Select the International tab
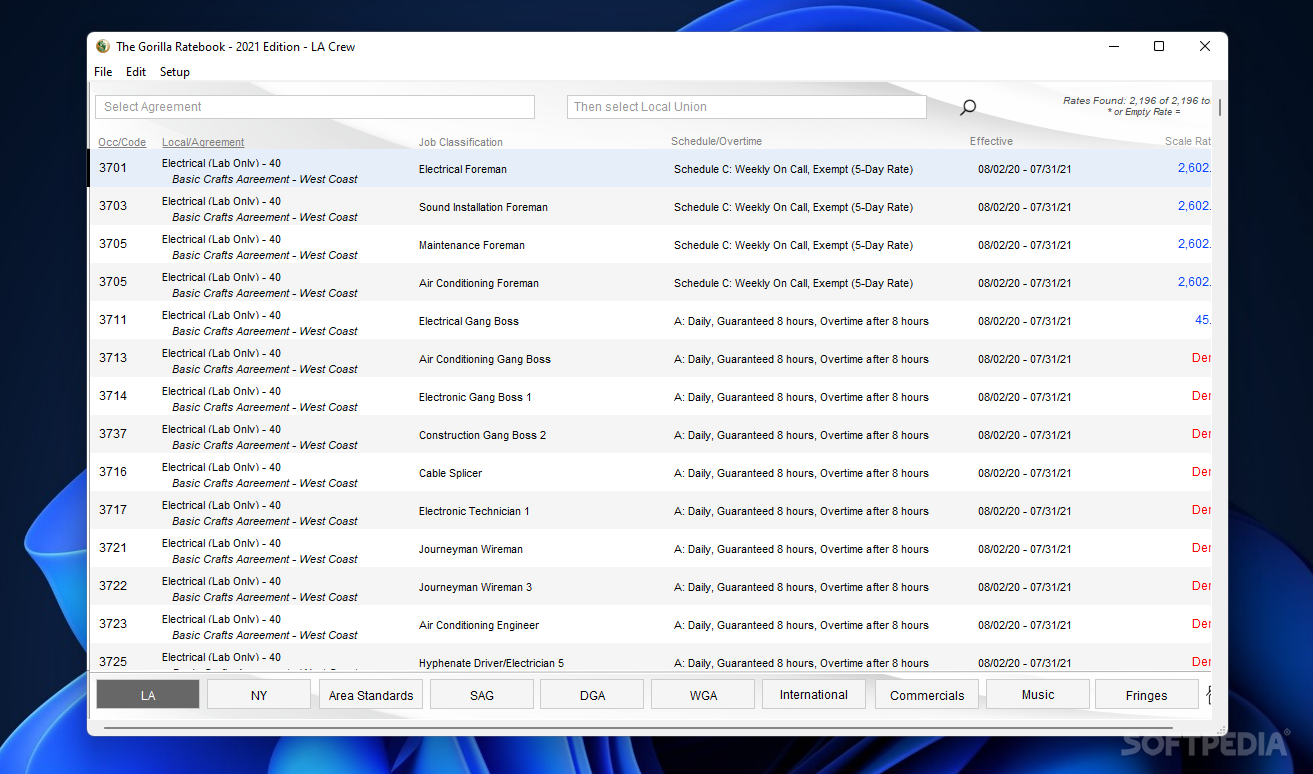This screenshot has width=1313, height=774. pos(814,694)
